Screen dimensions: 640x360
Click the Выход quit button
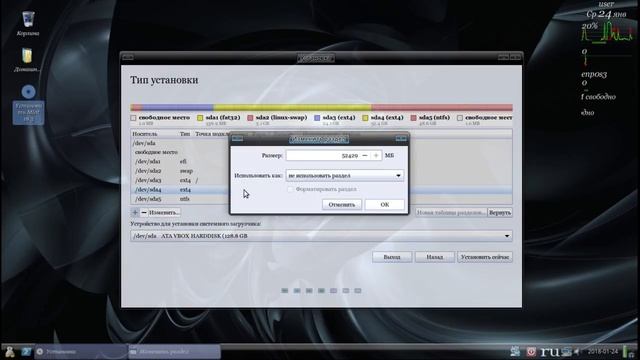pos(392,257)
